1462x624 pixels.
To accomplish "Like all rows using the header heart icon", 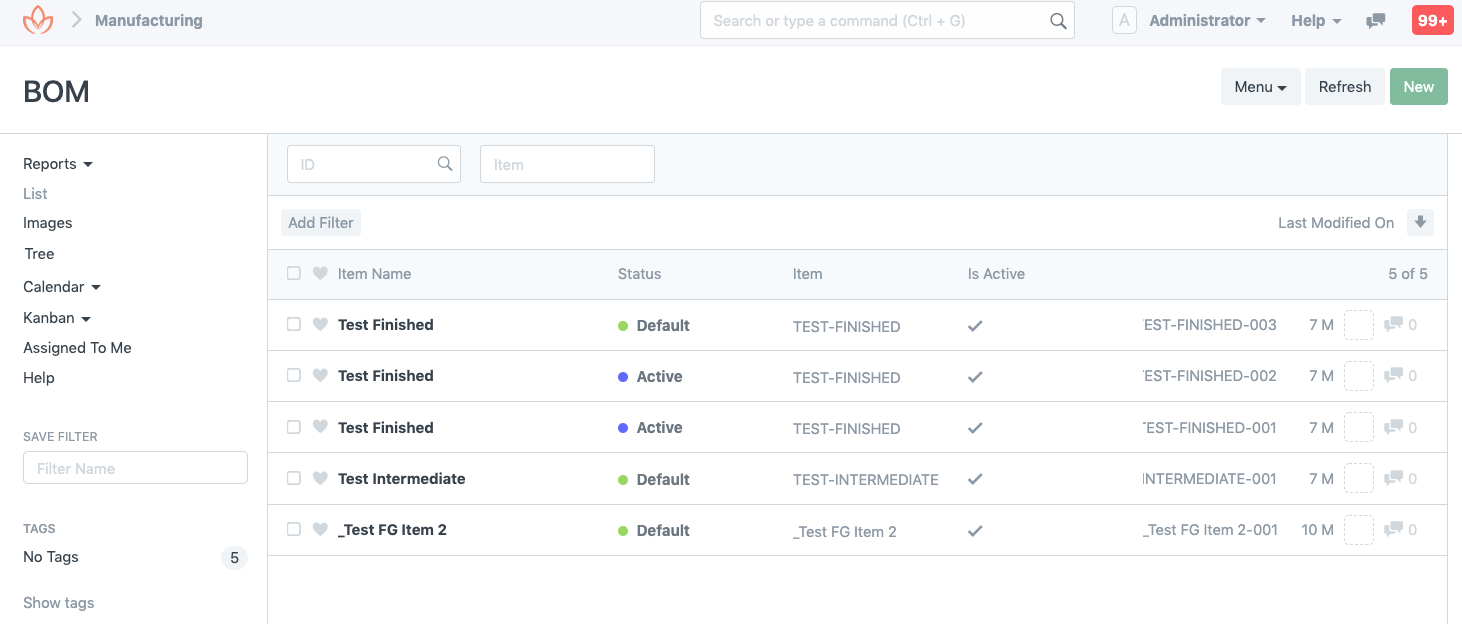I will click(x=320, y=273).
